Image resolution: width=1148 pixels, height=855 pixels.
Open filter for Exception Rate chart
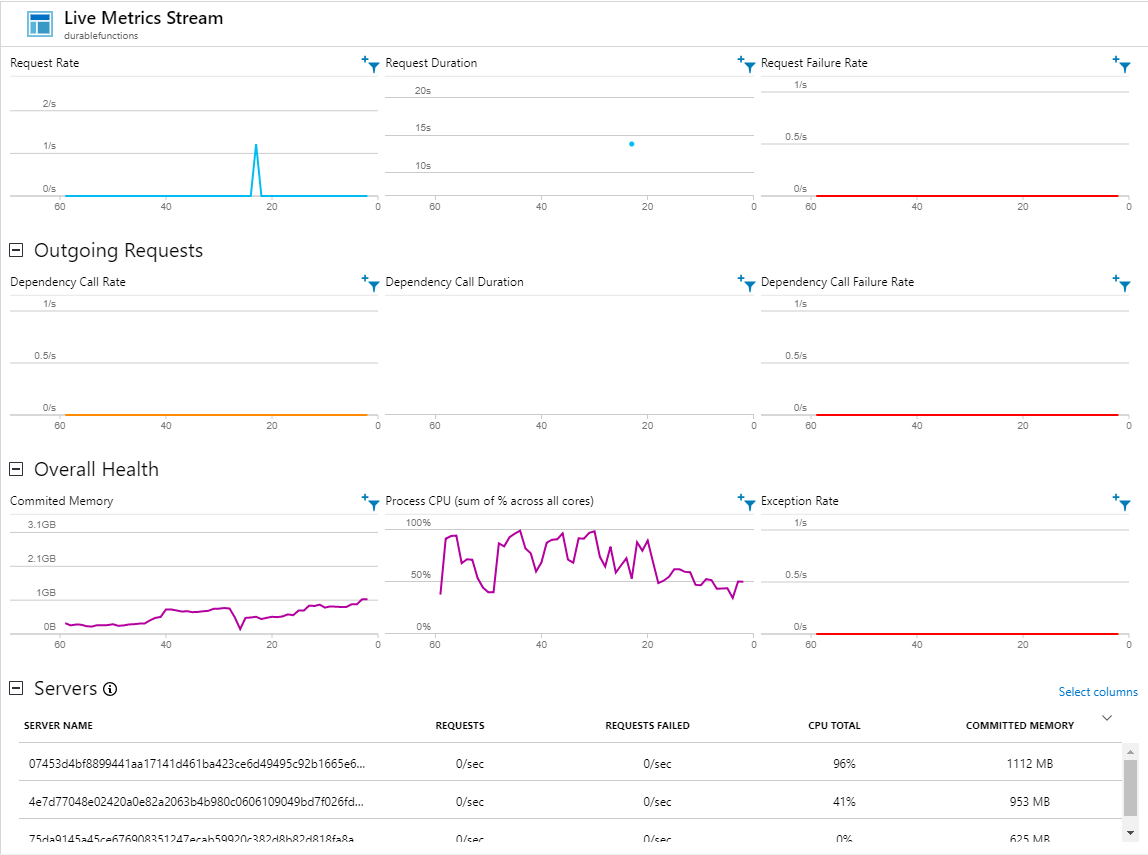tap(1122, 502)
